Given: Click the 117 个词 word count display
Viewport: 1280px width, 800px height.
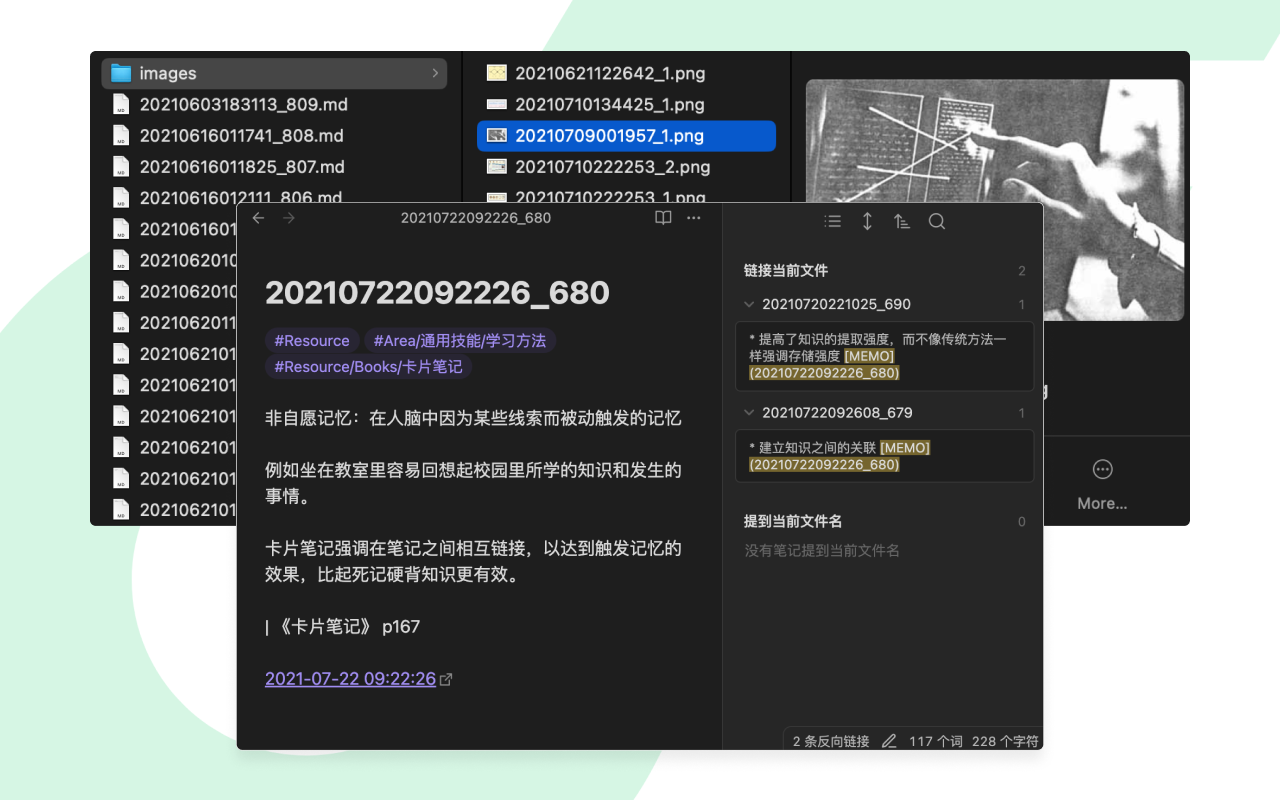Looking at the screenshot, I should click(935, 740).
